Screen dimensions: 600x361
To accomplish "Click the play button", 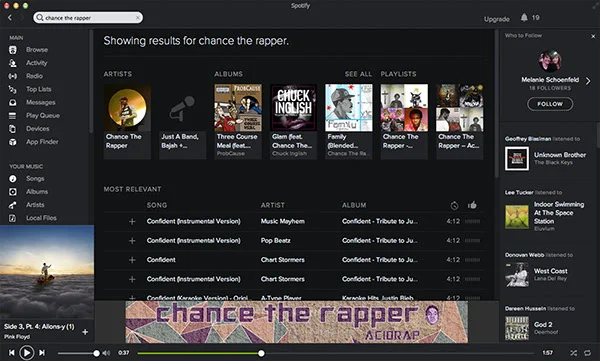I will [26, 353].
